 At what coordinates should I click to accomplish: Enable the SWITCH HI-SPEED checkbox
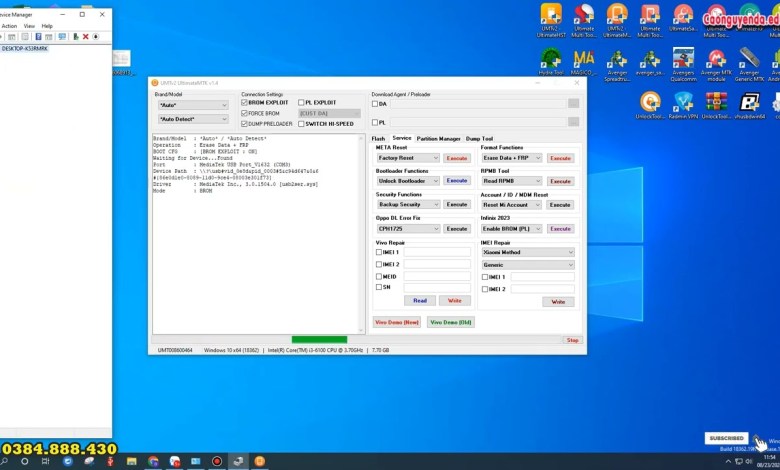tap(301, 124)
